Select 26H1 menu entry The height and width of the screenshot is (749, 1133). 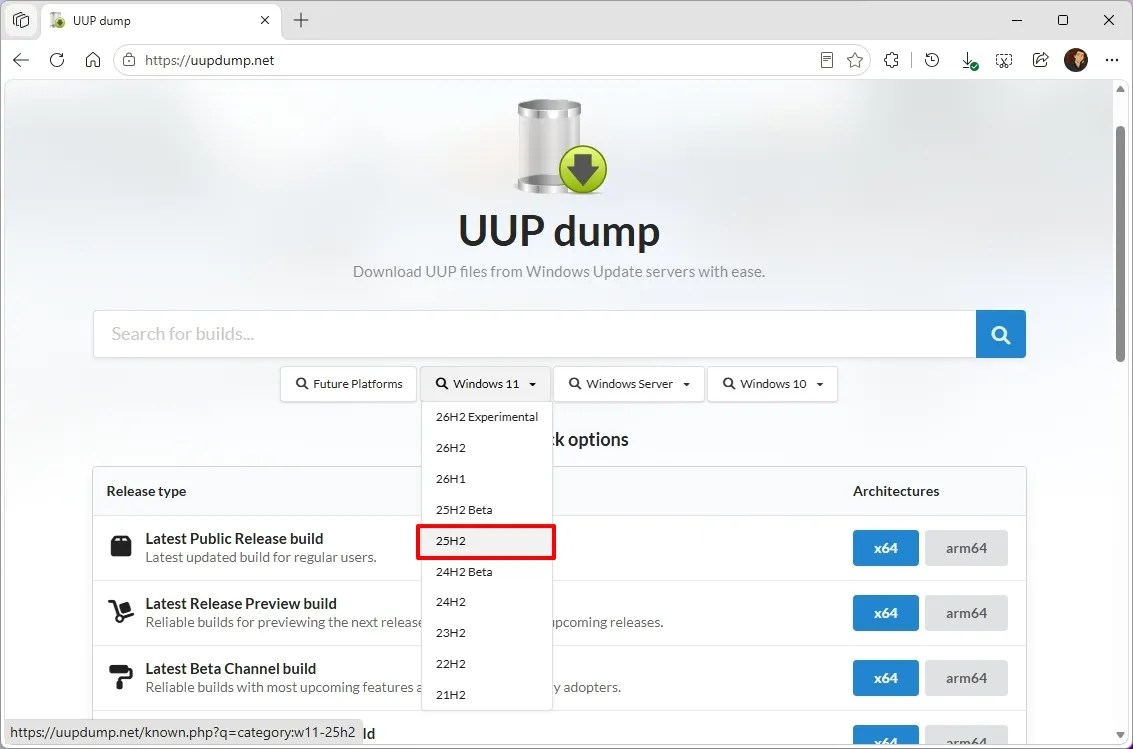click(x=486, y=479)
